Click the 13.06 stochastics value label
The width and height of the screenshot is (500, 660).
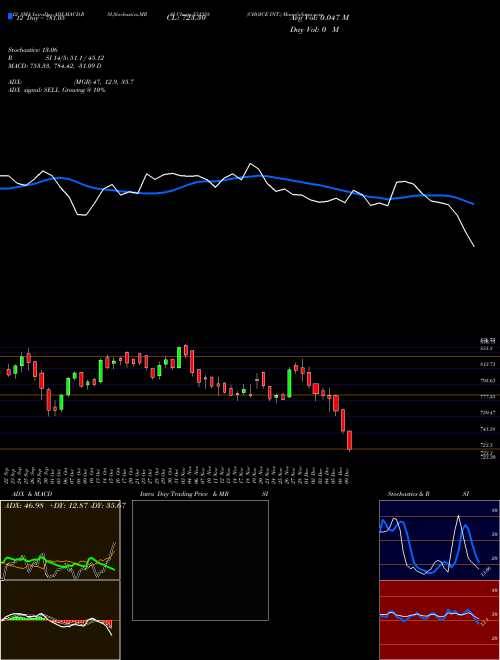coord(486,572)
